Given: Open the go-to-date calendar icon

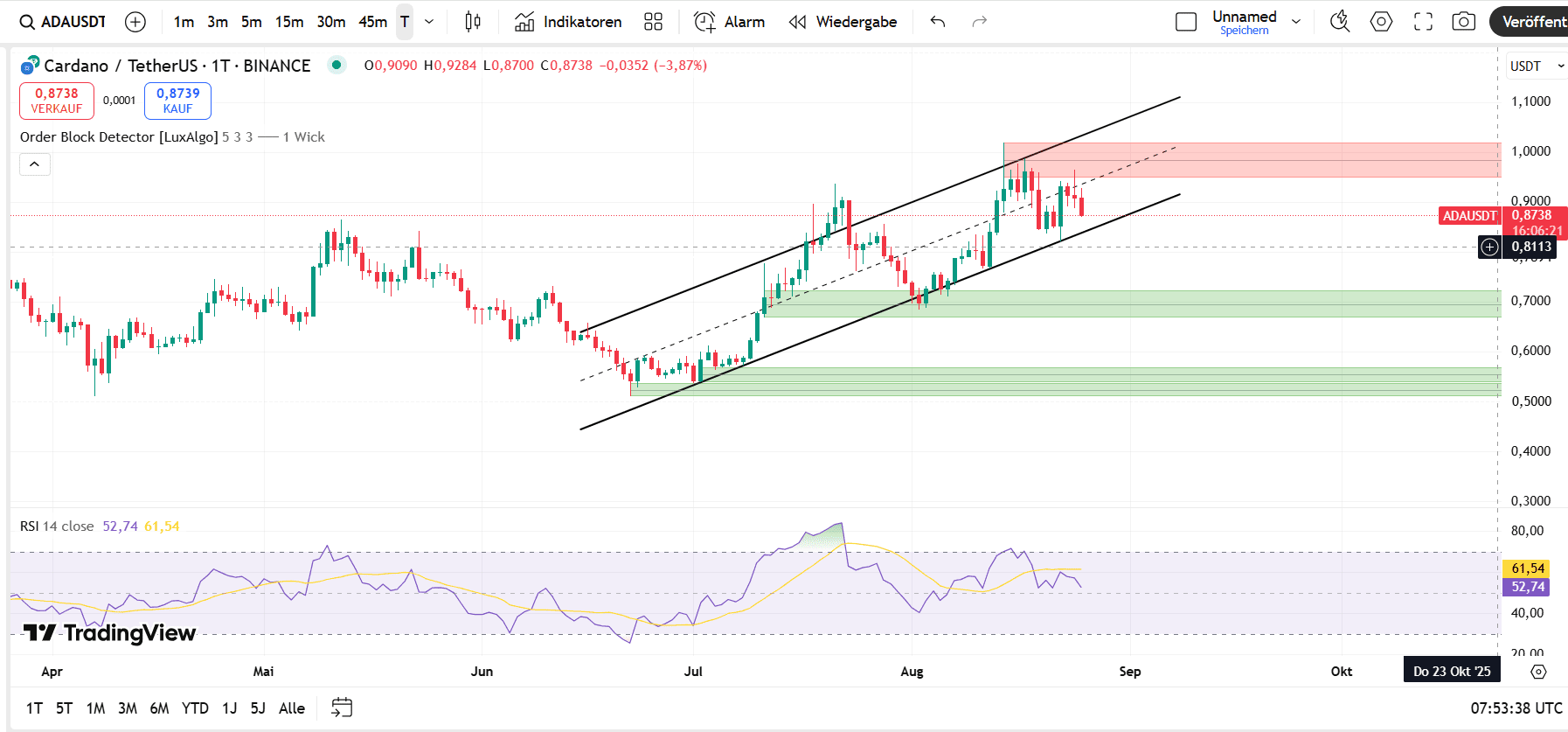Looking at the screenshot, I should tap(342, 708).
